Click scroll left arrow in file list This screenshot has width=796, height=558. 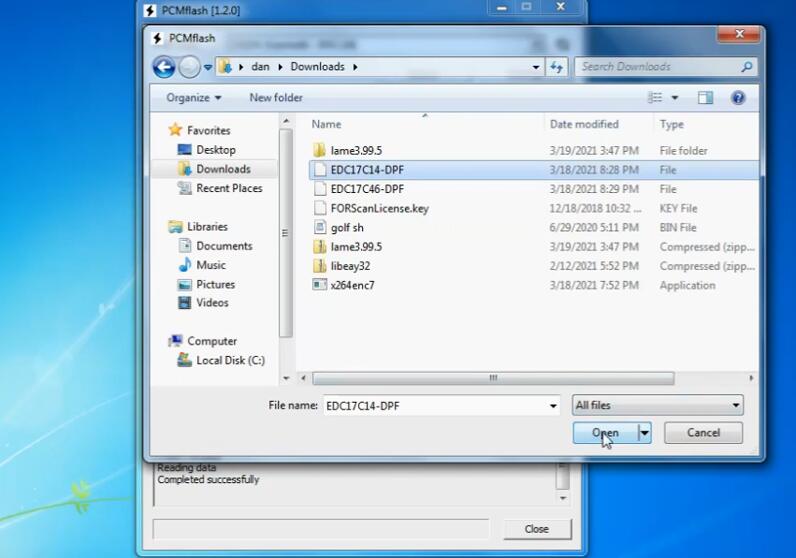304,378
